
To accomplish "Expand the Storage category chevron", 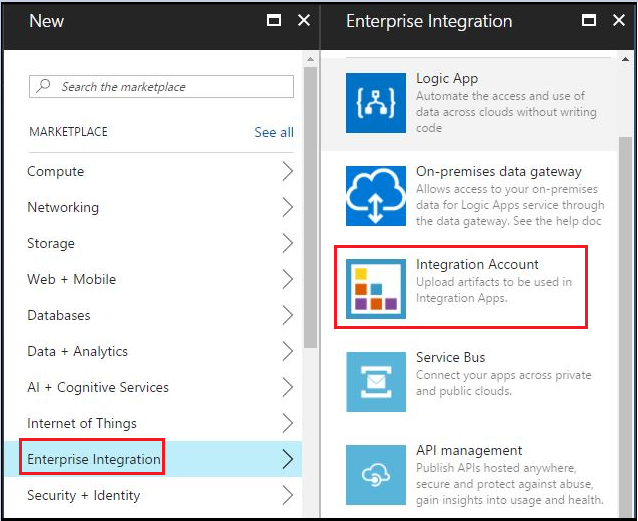I will (x=288, y=243).
